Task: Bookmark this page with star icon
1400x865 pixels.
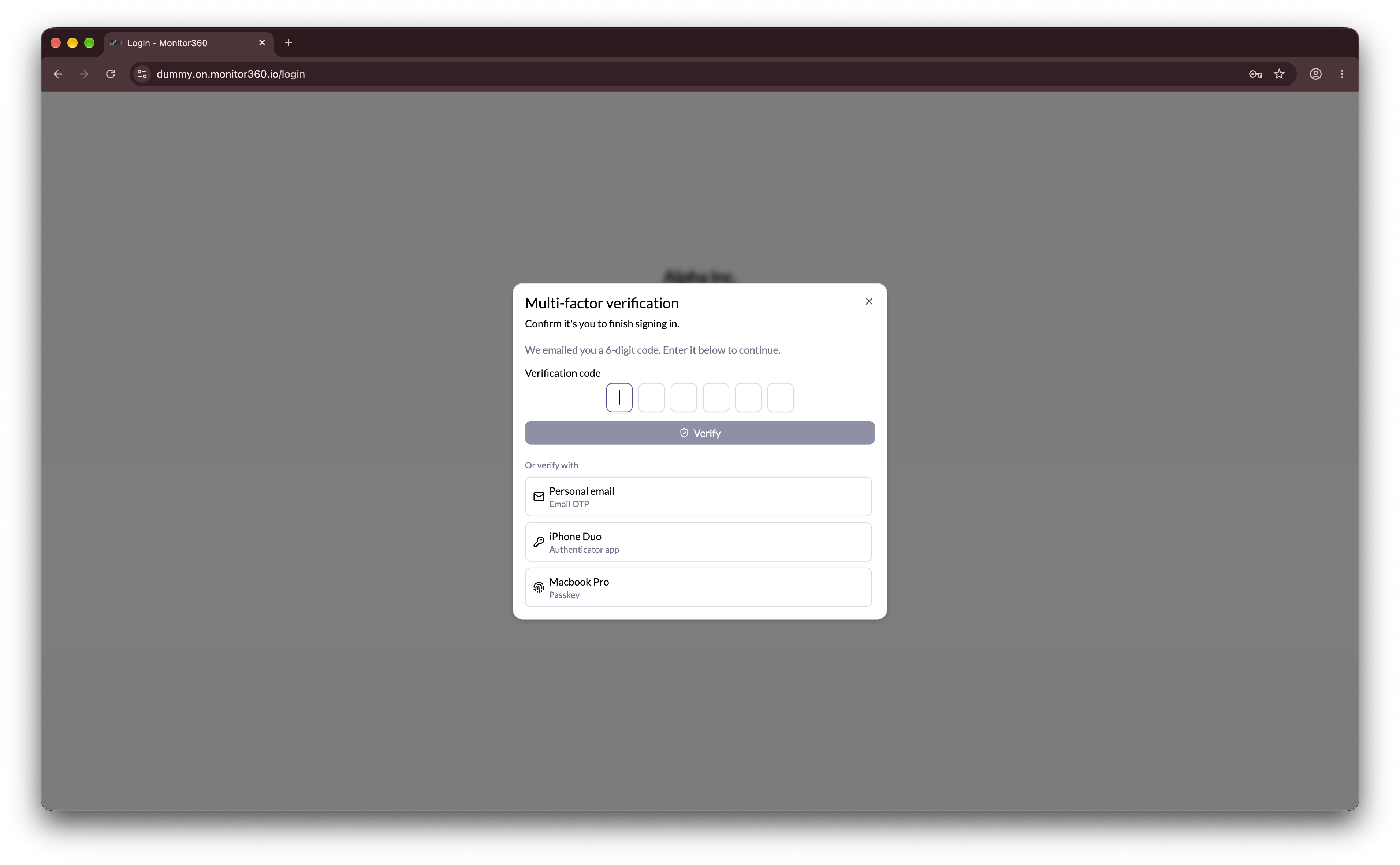Action: 1279,74
